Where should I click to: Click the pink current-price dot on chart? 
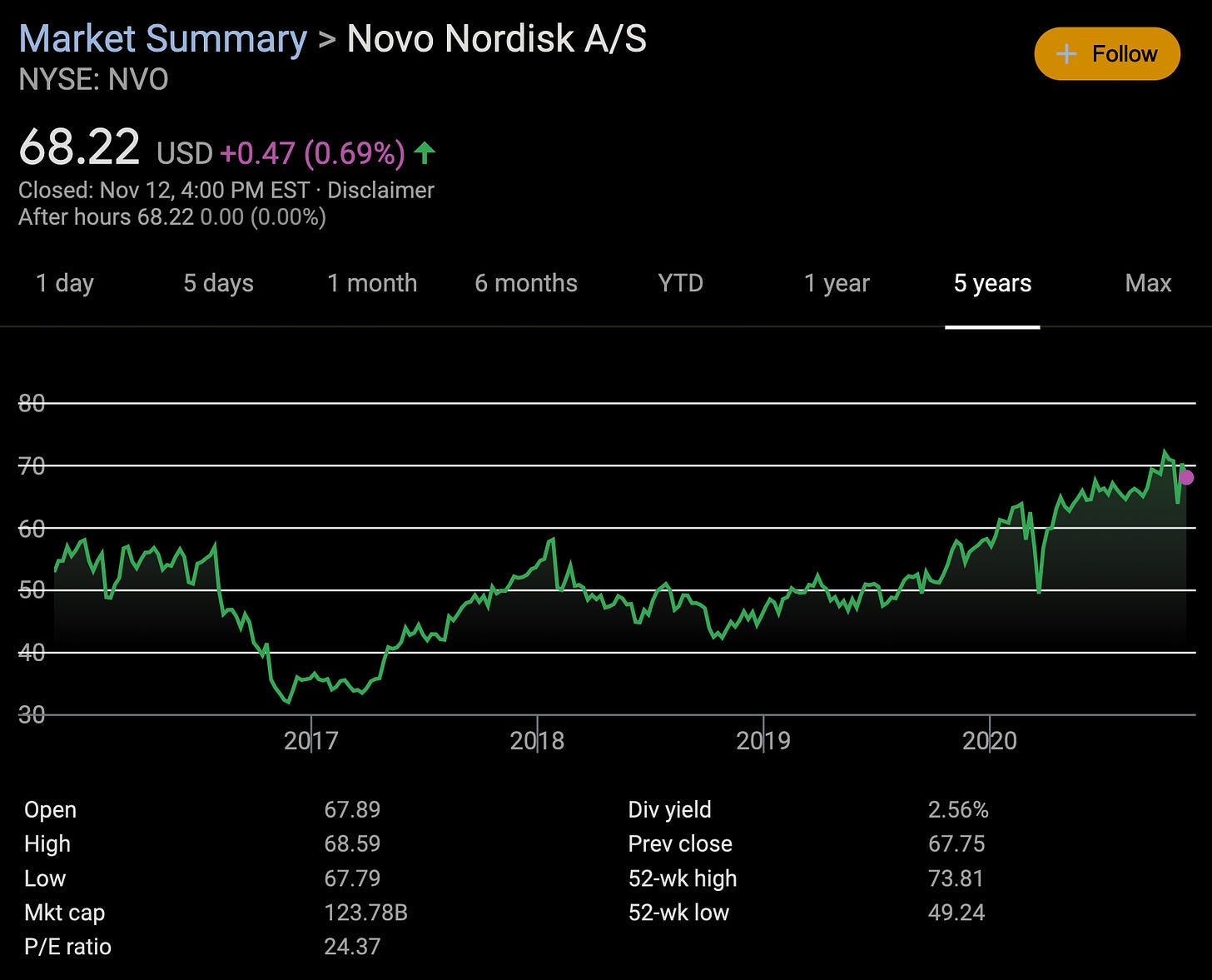pyautogui.click(x=1186, y=477)
